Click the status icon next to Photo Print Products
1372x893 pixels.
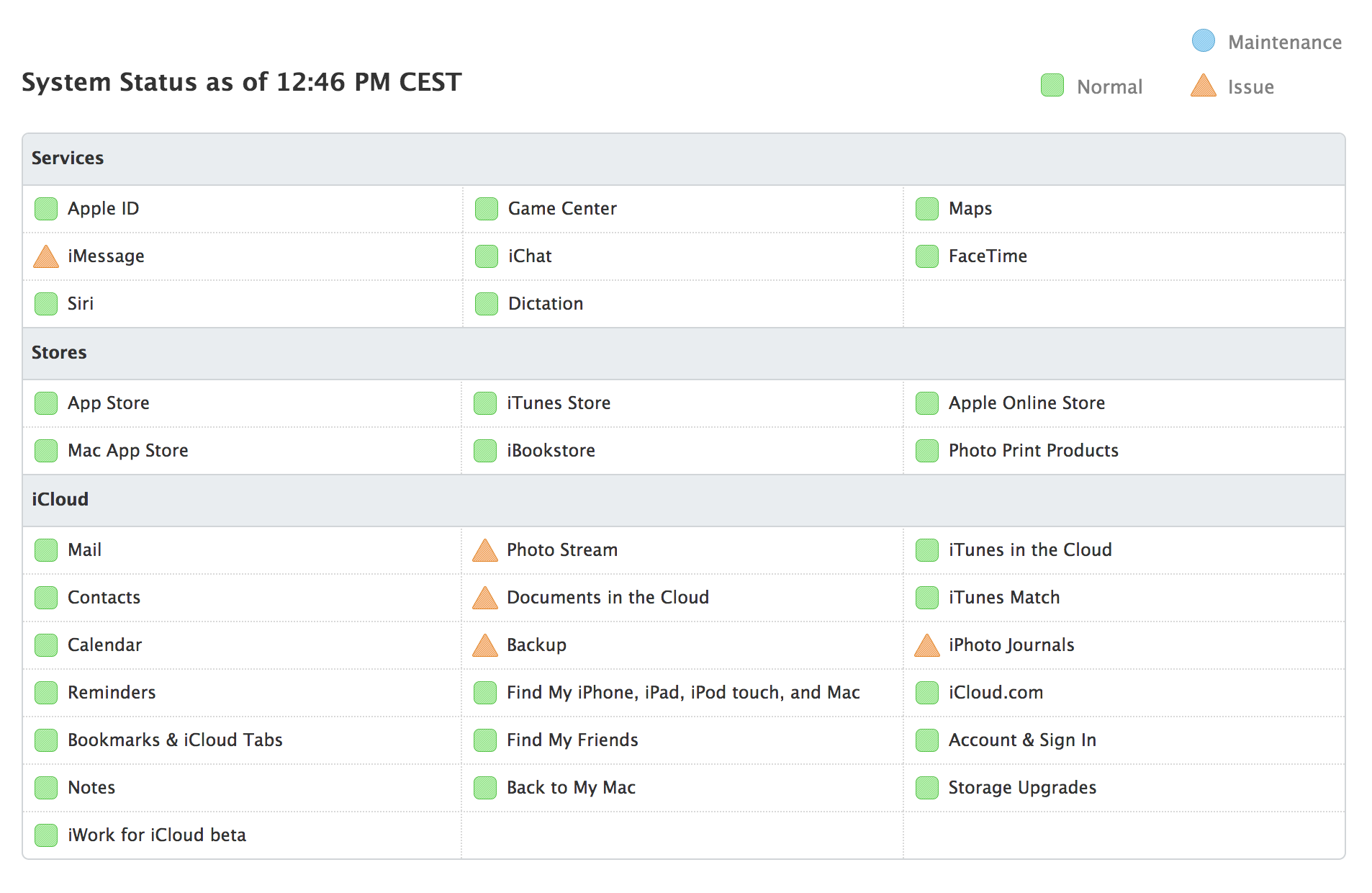pyautogui.click(x=927, y=451)
